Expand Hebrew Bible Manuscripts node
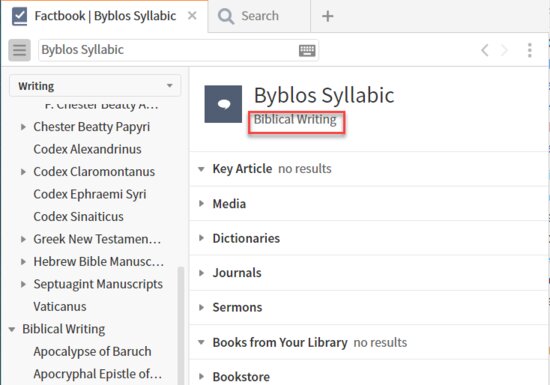Image resolution: width=550 pixels, height=385 pixels. [x=23, y=262]
